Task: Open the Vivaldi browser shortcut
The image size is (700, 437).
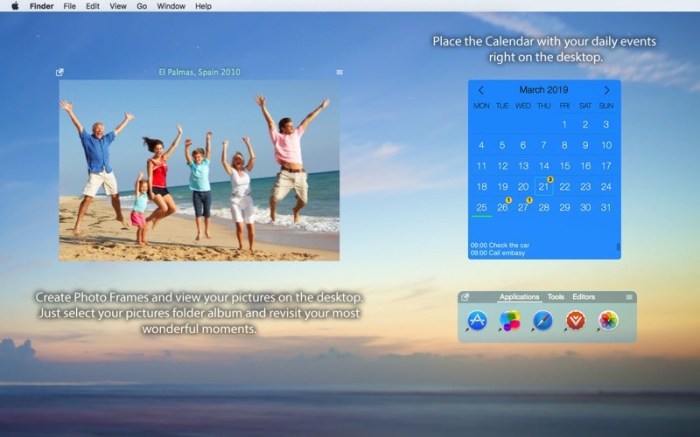Action: point(575,321)
